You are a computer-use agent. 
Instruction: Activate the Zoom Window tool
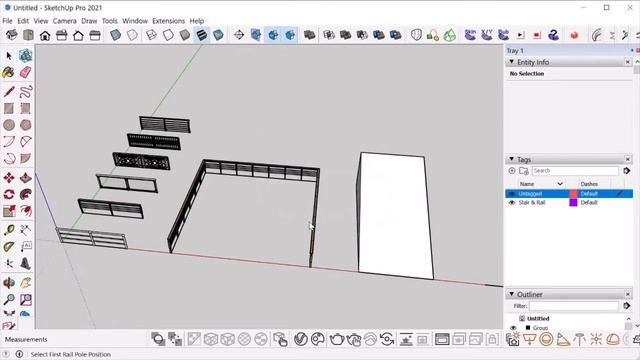(x=25, y=300)
